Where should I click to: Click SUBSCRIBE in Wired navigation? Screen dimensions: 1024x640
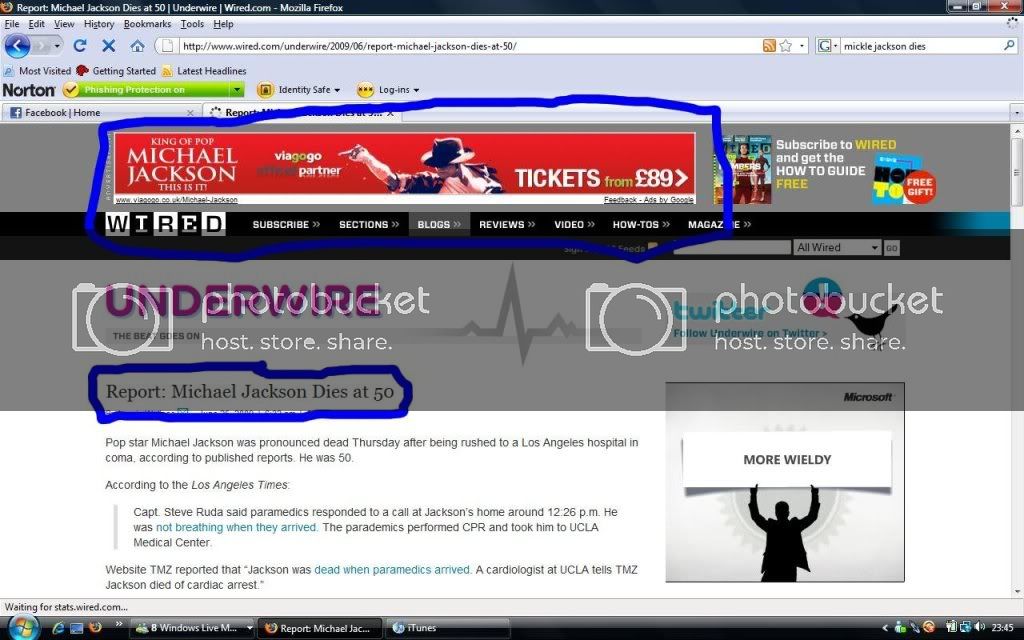[286, 224]
